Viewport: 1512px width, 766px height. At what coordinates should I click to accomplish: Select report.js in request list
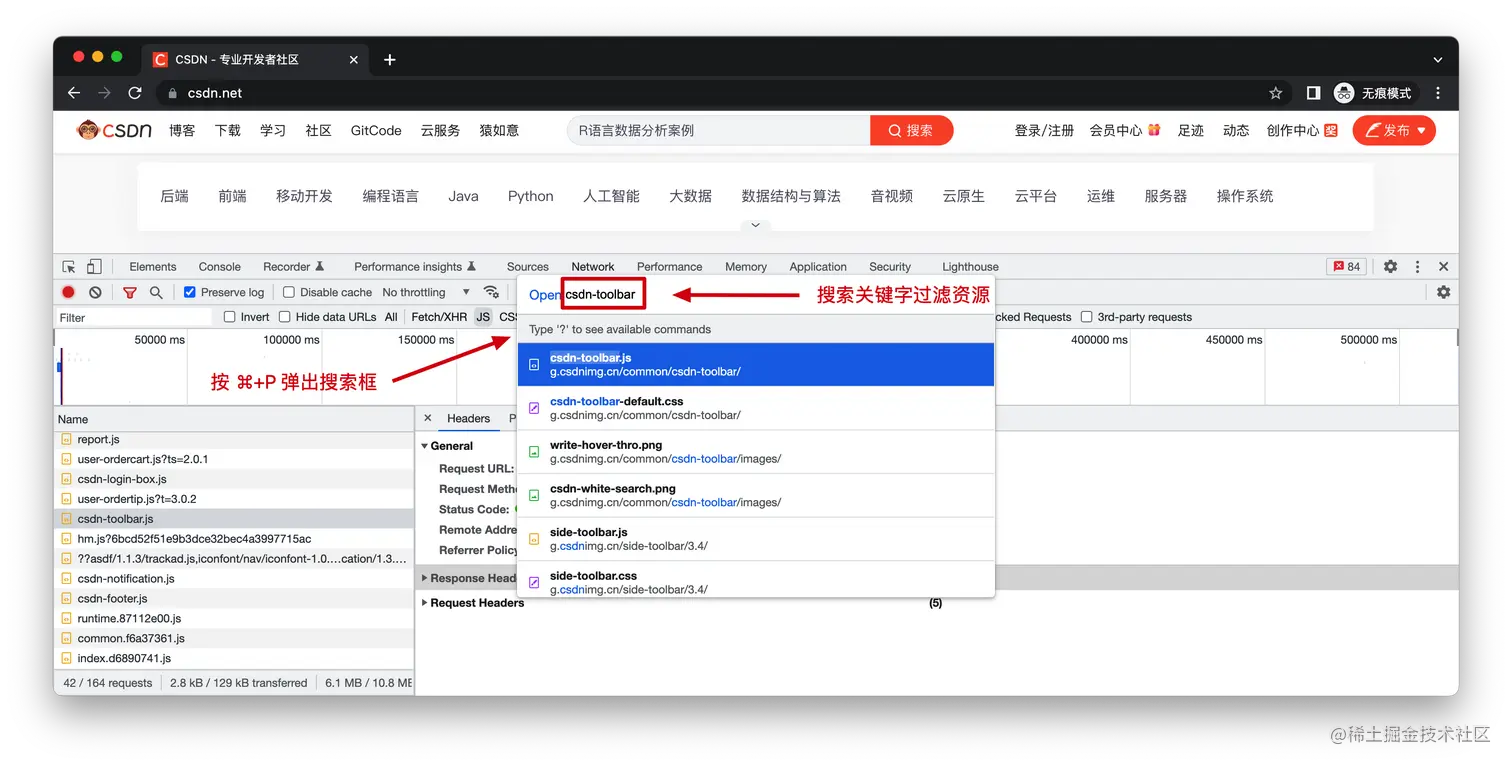[x=234, y=439]
